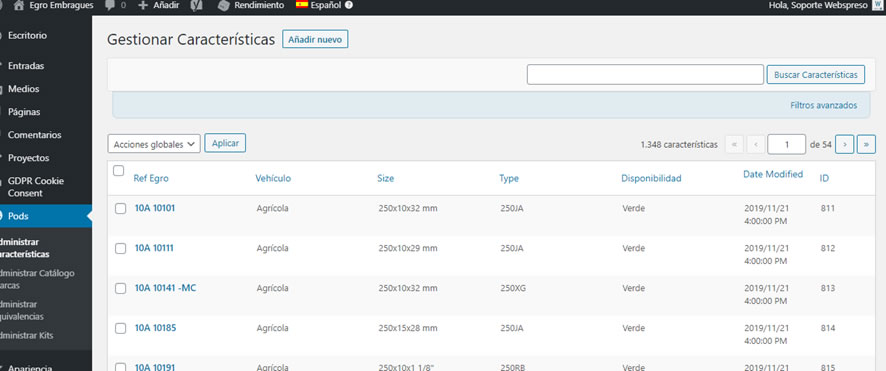This screenshot has width=886, height=371.
Task: Check the box for row 10A 10141 -MC
Action: coord(120,289)
